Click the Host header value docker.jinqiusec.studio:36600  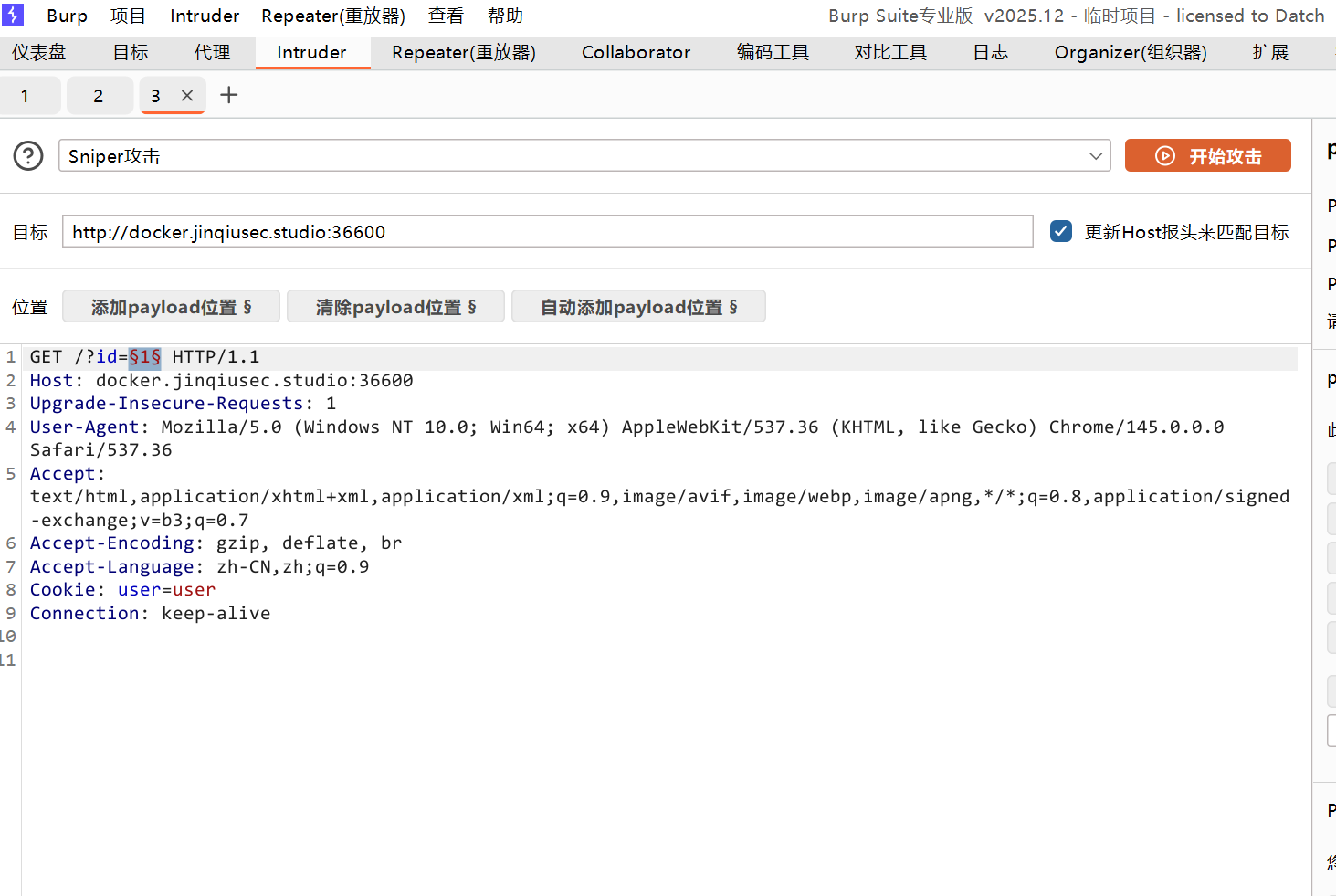click(x=255, y=381)
